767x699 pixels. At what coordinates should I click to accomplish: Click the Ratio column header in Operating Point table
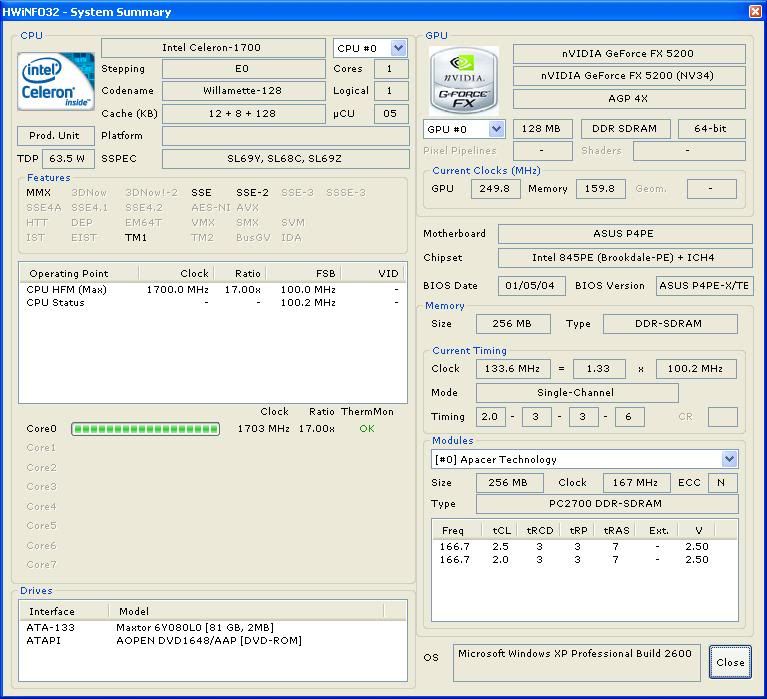click(x=240, y=273)
